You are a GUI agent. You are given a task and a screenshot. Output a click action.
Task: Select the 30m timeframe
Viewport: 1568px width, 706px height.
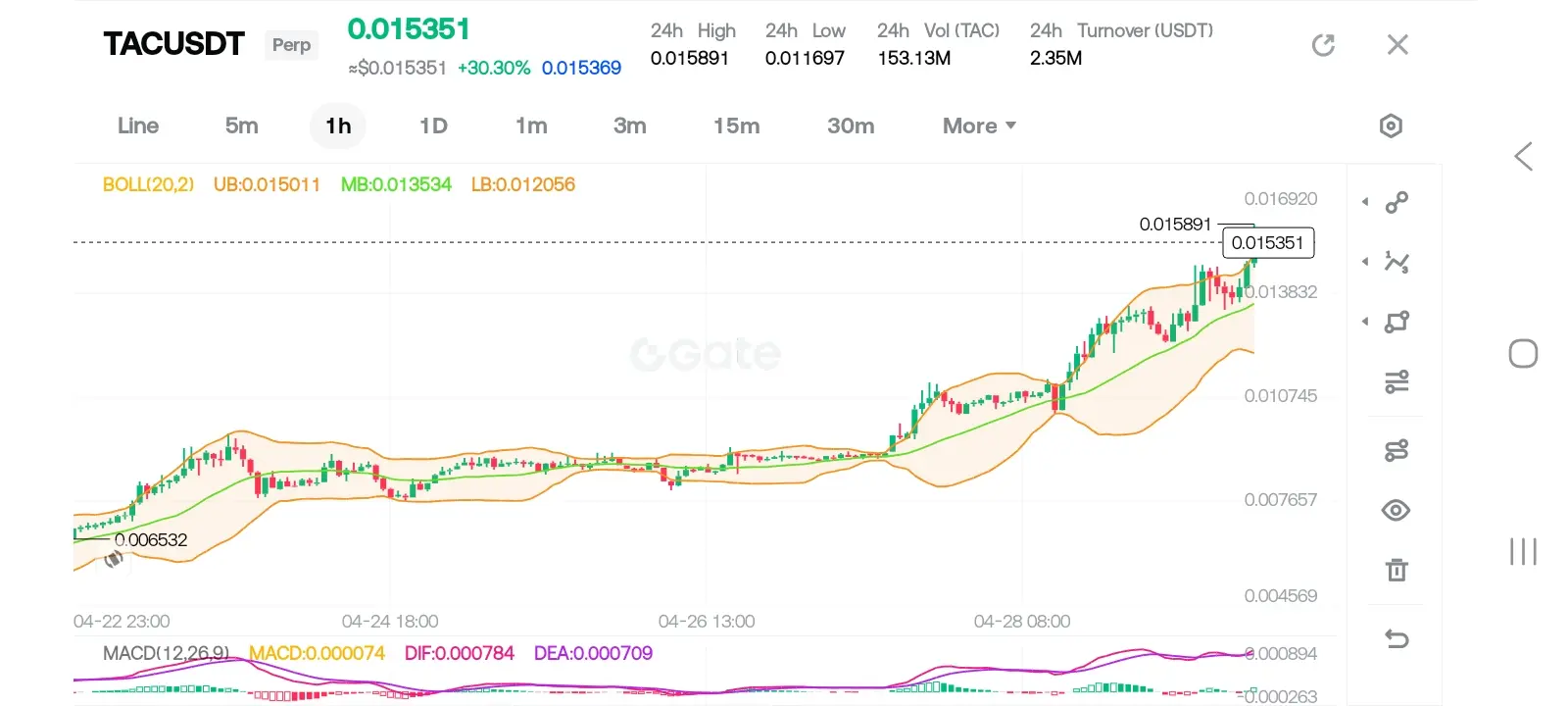click(851, 126)
